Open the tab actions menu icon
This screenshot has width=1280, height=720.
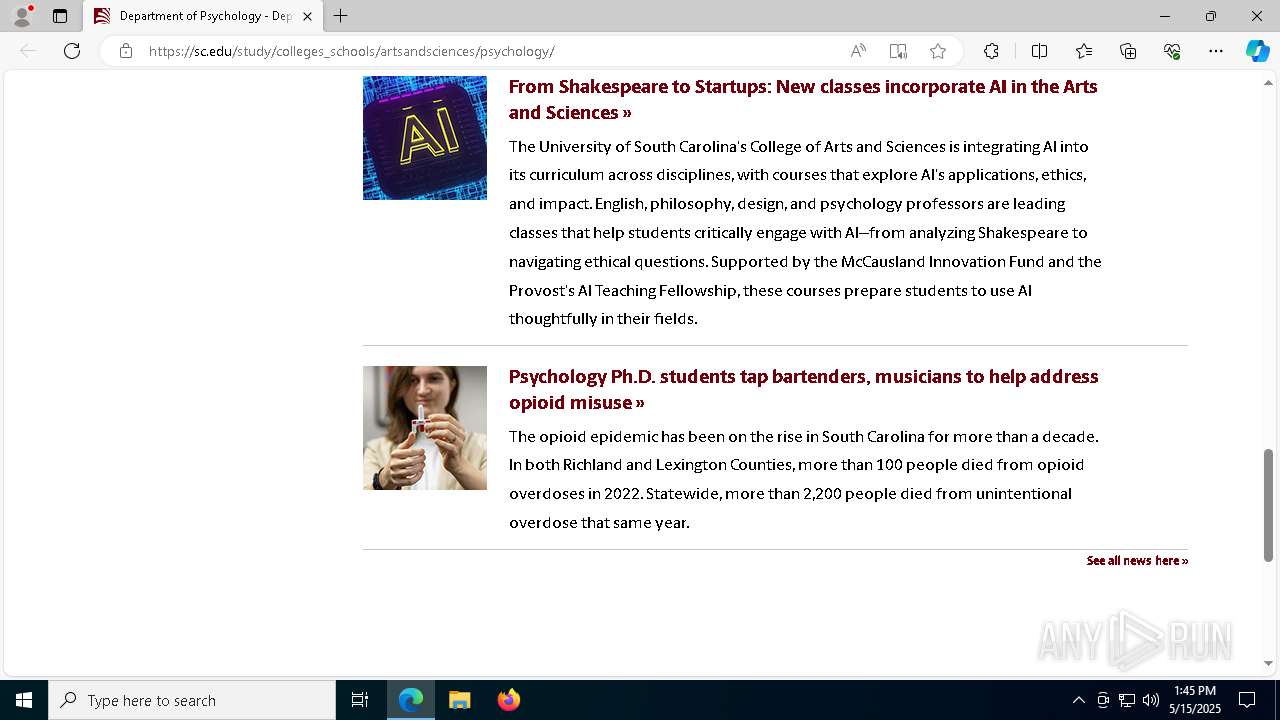click(60, 16)
